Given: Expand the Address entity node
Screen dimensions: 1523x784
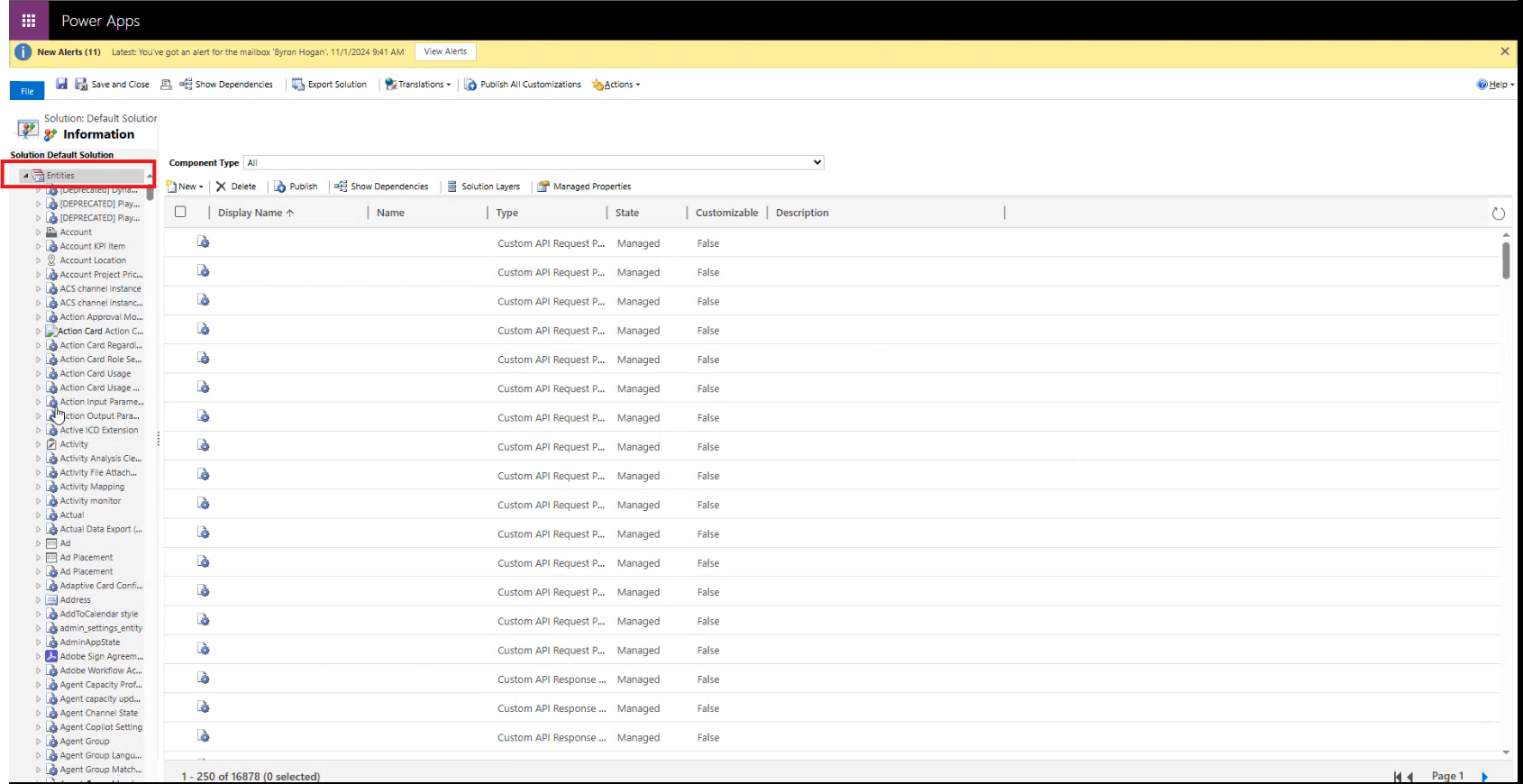Looking at the screenshot, I should 38,600.
